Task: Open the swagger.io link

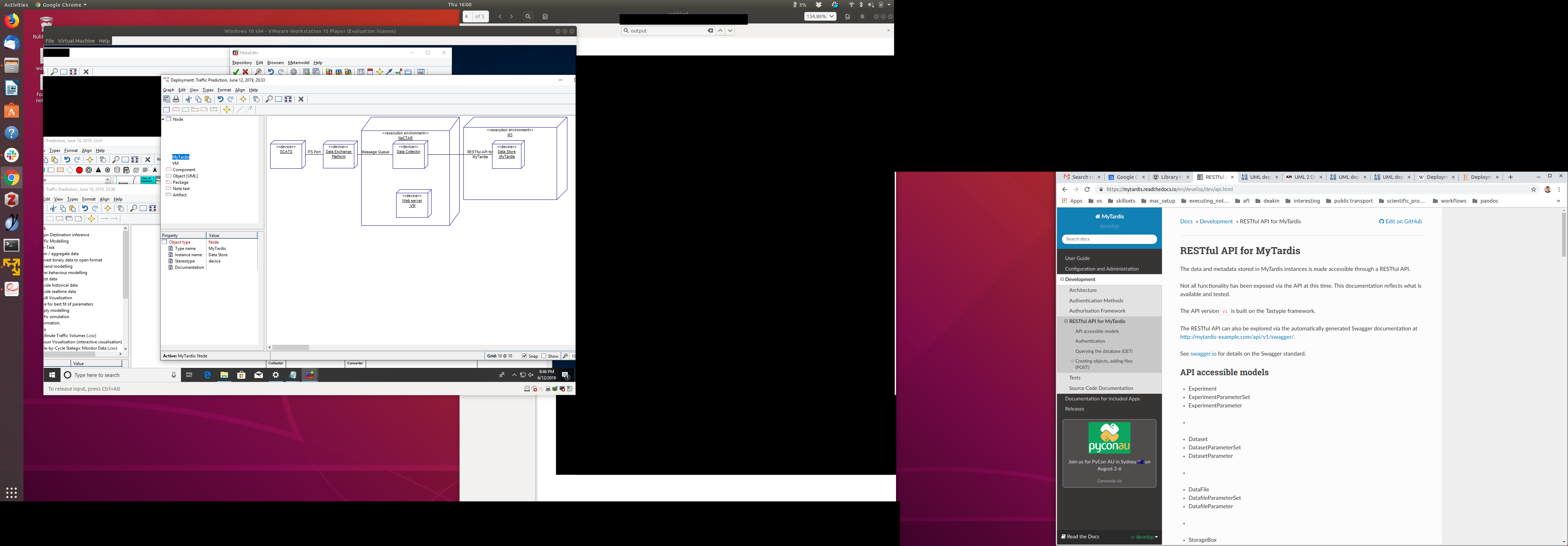Action: [1203, 353]
